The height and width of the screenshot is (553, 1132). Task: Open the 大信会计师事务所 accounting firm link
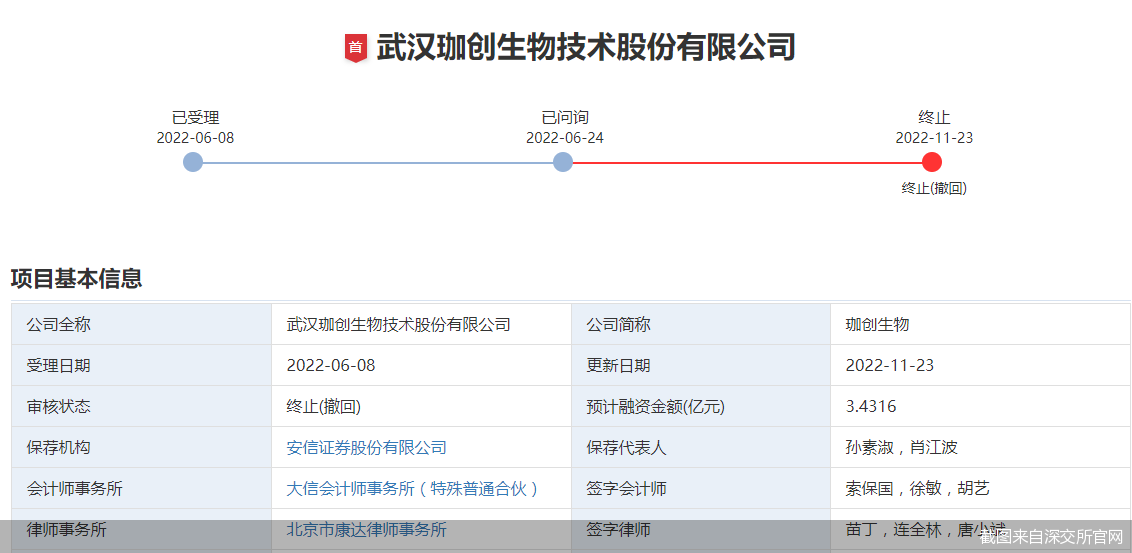(413, 489)
